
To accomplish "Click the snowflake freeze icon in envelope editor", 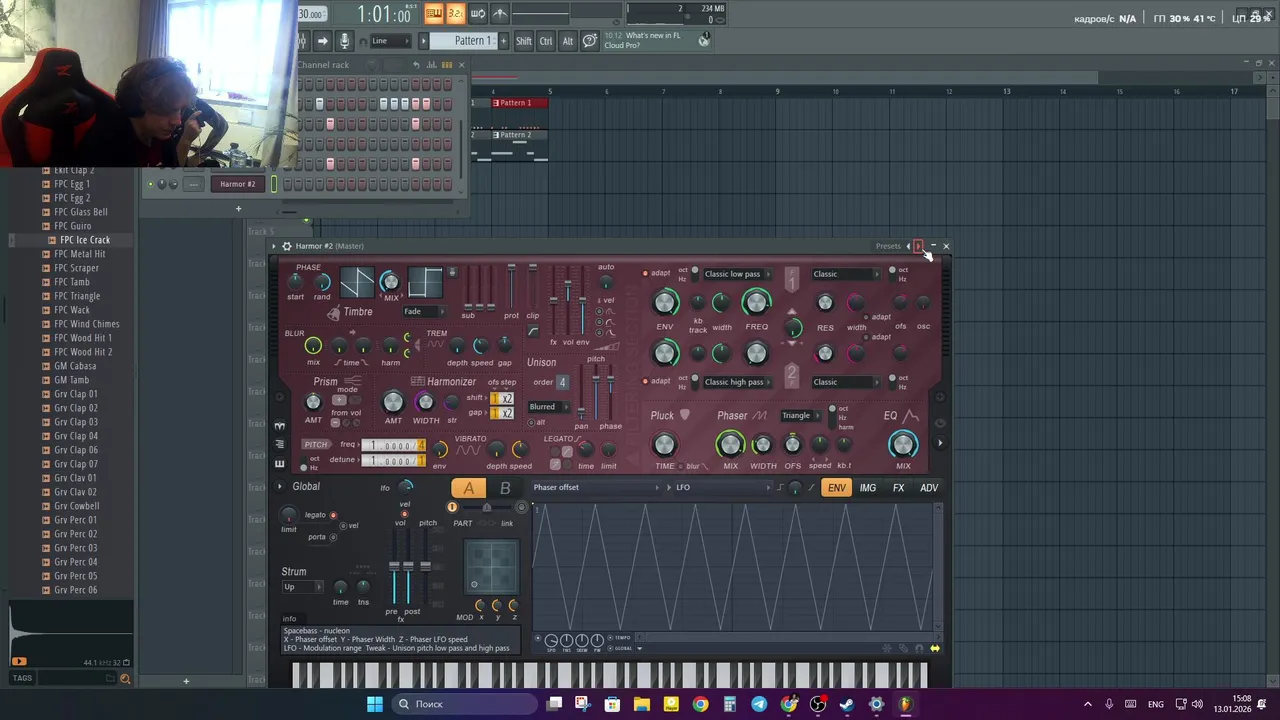I will (888, 649).
